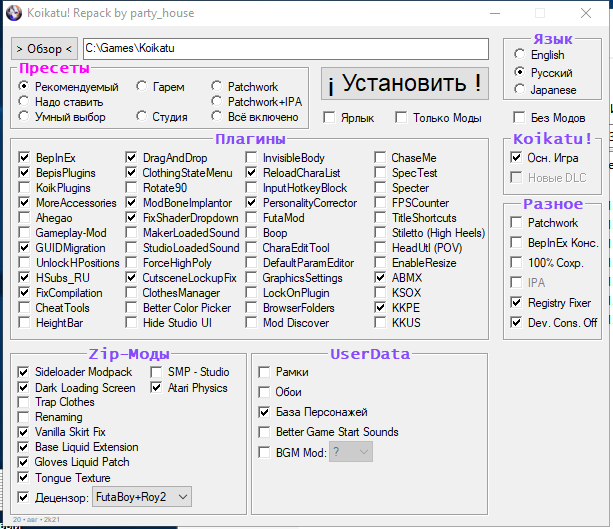Open the BGM Mod dropdown
The height and width of the screenshot is (529, 613).
click(351, 452)
